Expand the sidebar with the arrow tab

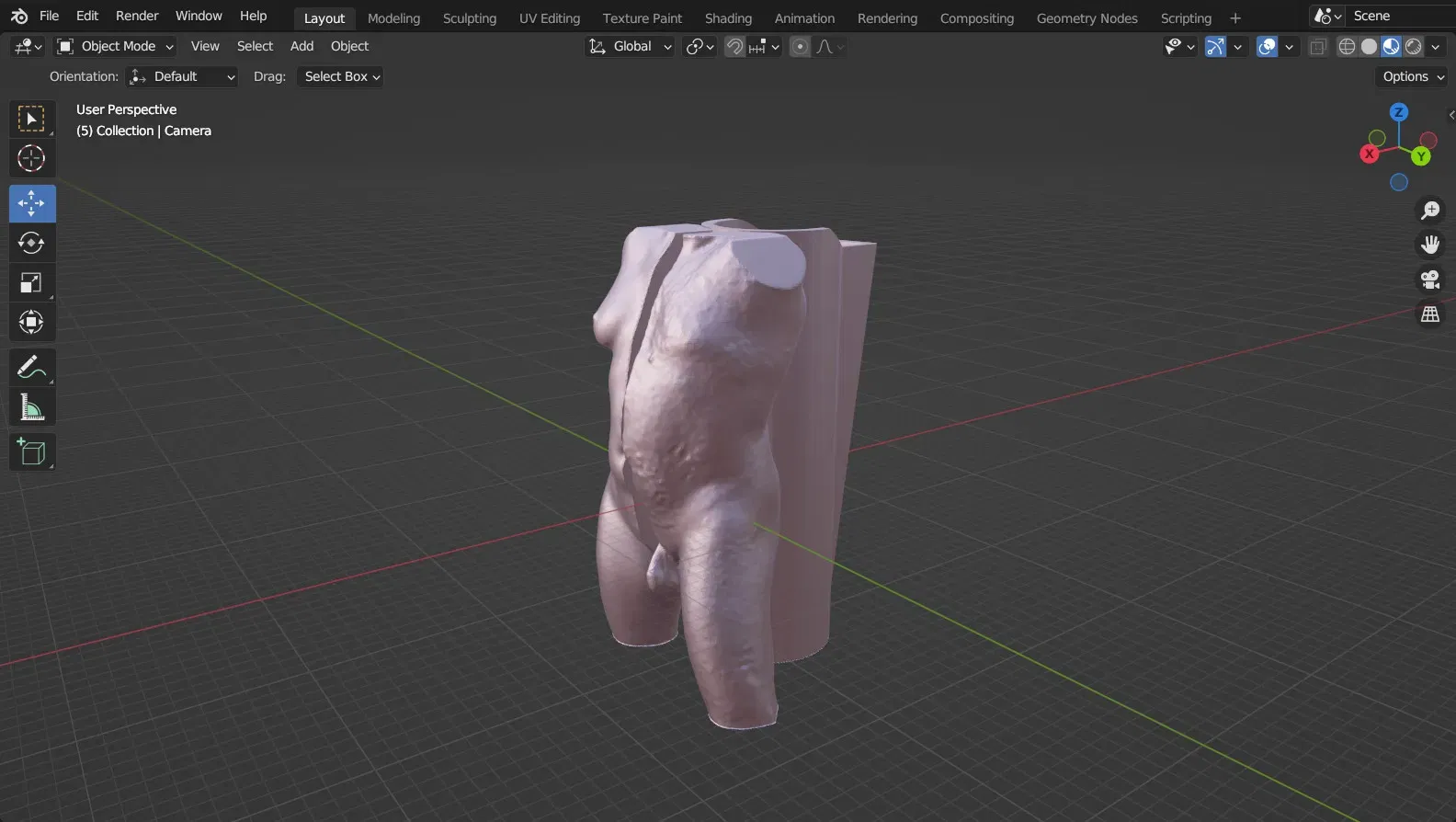coord(1450,115)
